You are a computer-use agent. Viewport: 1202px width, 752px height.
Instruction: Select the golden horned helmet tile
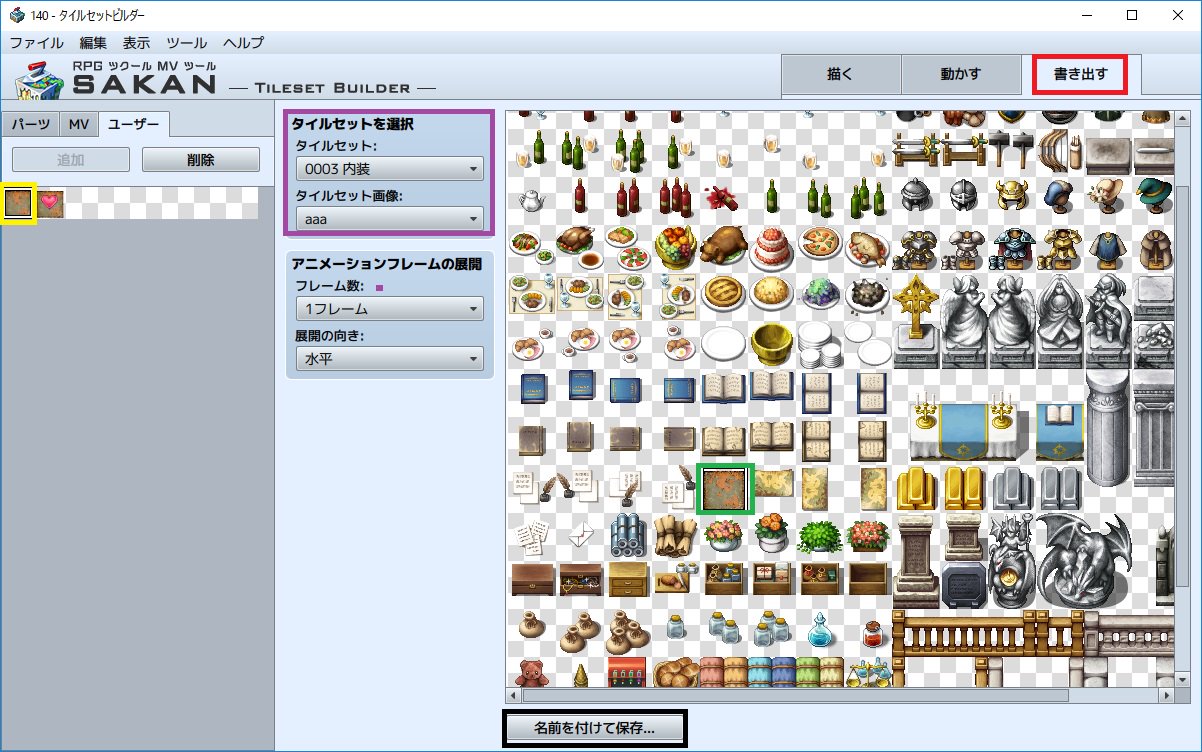click(x=1012, y=193)
